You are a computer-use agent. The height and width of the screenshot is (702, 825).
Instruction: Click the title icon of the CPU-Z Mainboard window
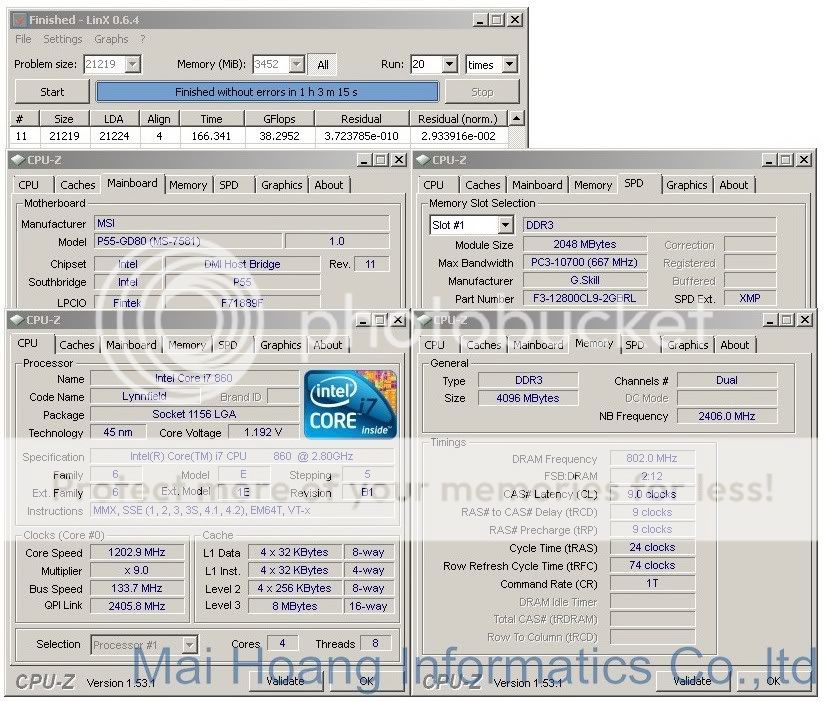point(18,160)
